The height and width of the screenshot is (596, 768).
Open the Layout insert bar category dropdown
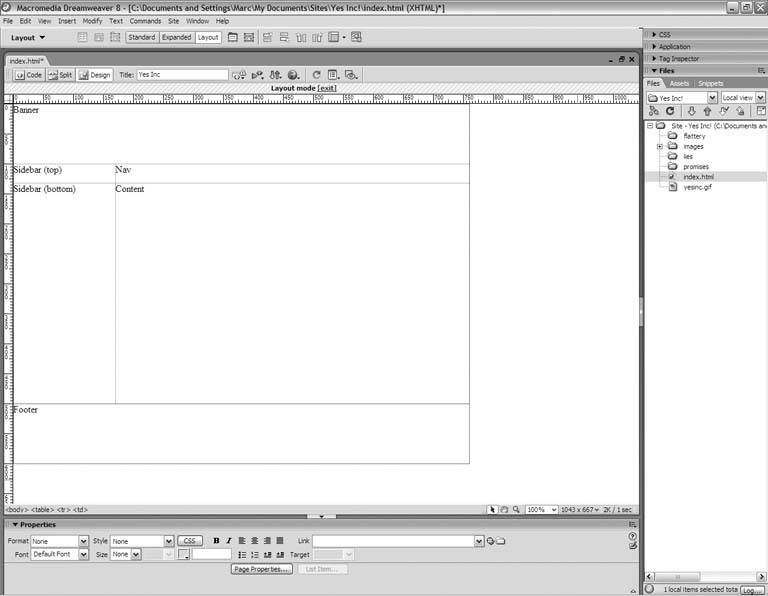pos(27,38)
